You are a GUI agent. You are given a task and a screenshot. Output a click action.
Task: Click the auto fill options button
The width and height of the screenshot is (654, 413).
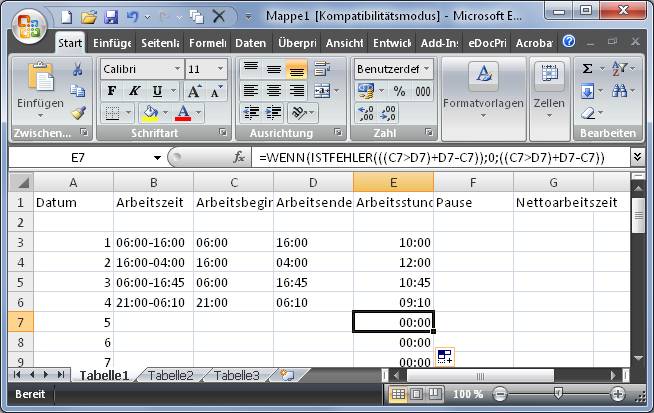click(445, 357)
